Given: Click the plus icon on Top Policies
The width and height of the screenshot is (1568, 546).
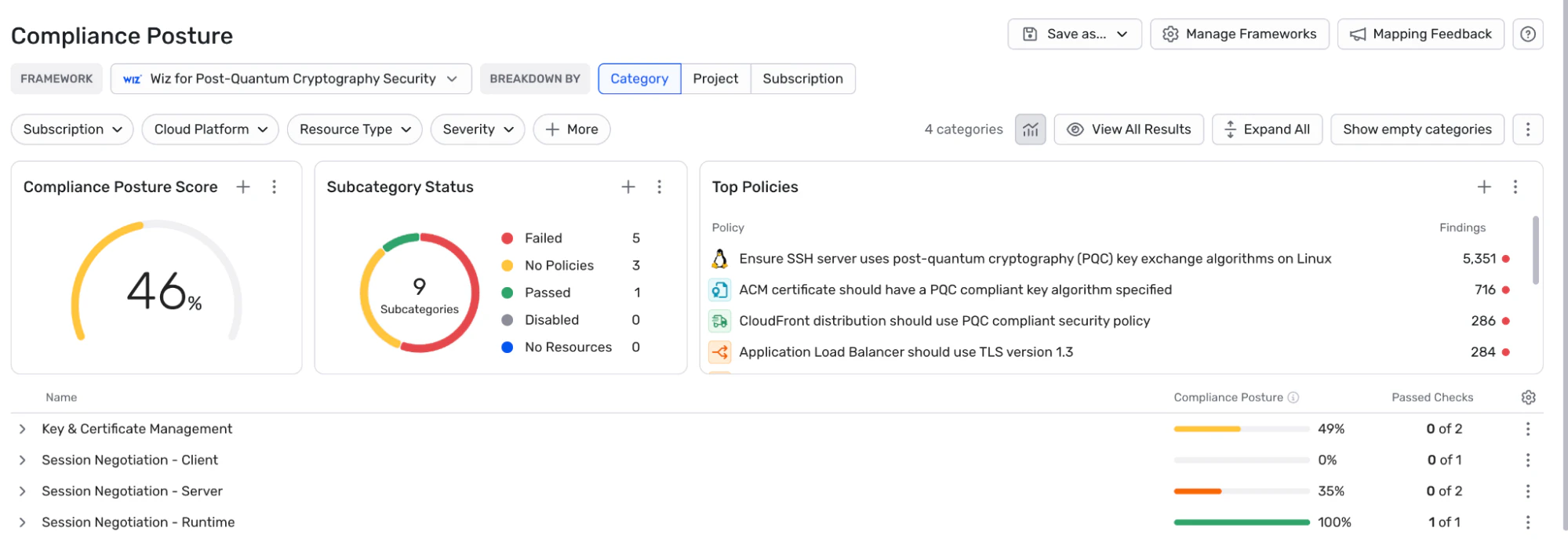Looking at the screenshot, I should click(1483, 187).
